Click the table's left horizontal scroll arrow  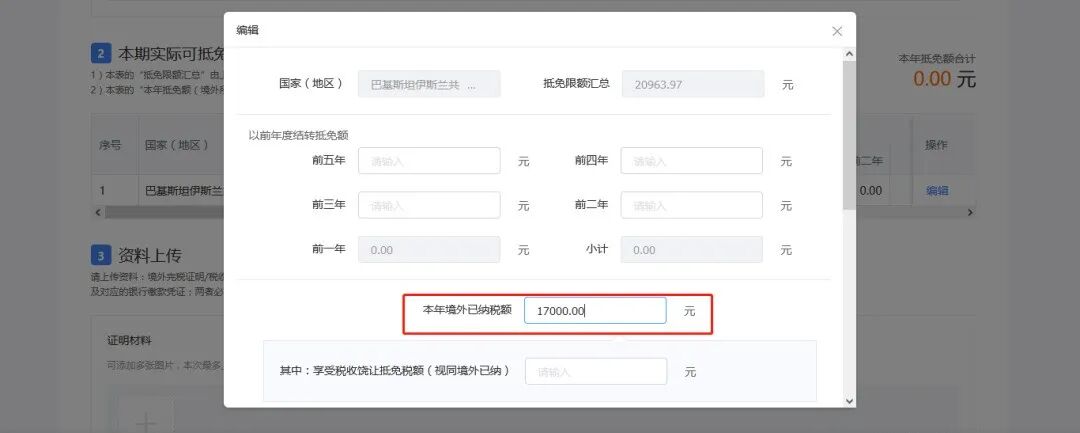click(97, 212)
